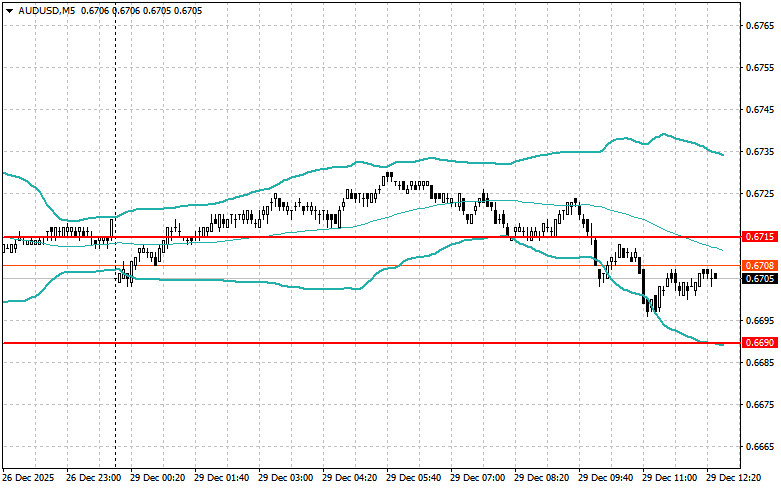Click the 0.6745 price axis value

(761, 110)
